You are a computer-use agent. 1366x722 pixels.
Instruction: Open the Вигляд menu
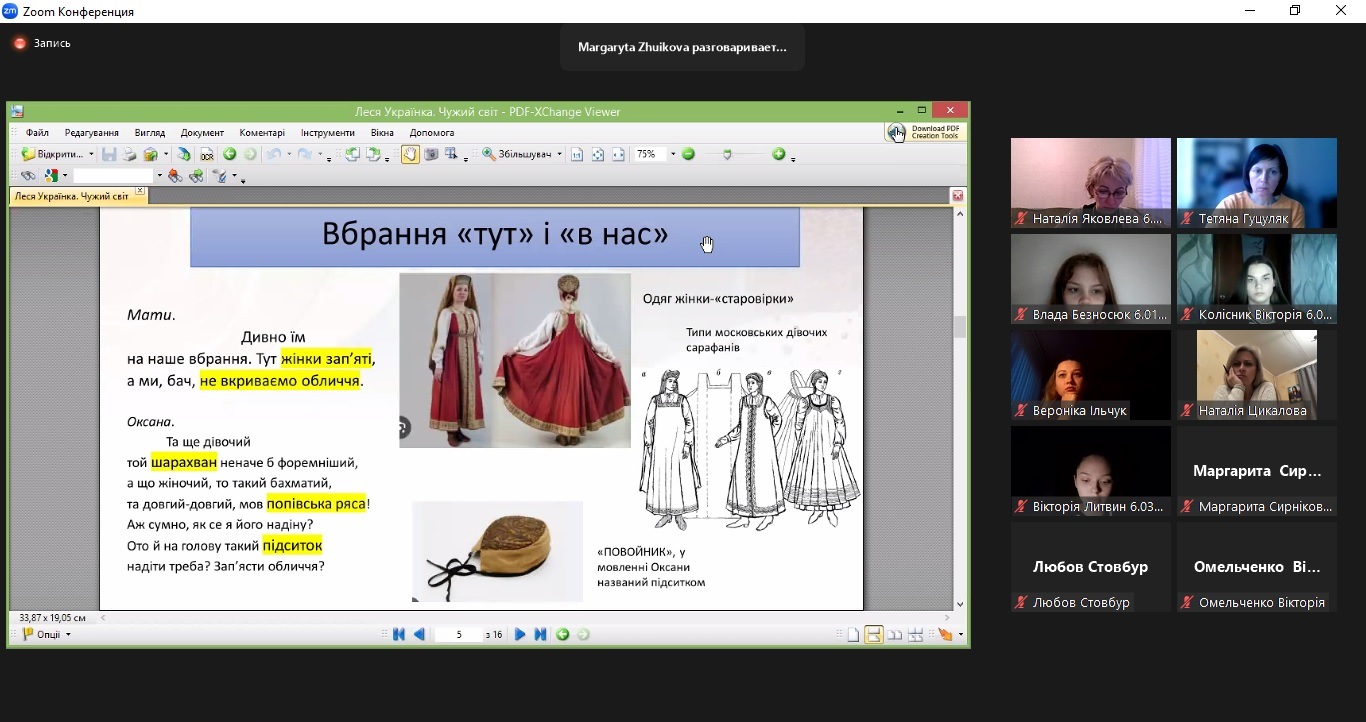[x=150, y=132]
